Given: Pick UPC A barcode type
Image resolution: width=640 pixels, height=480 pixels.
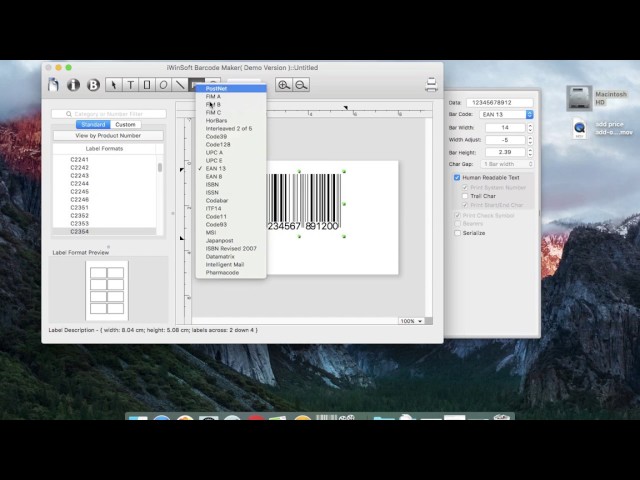Looking at the screenshot, I should click(x=231, y=152).
